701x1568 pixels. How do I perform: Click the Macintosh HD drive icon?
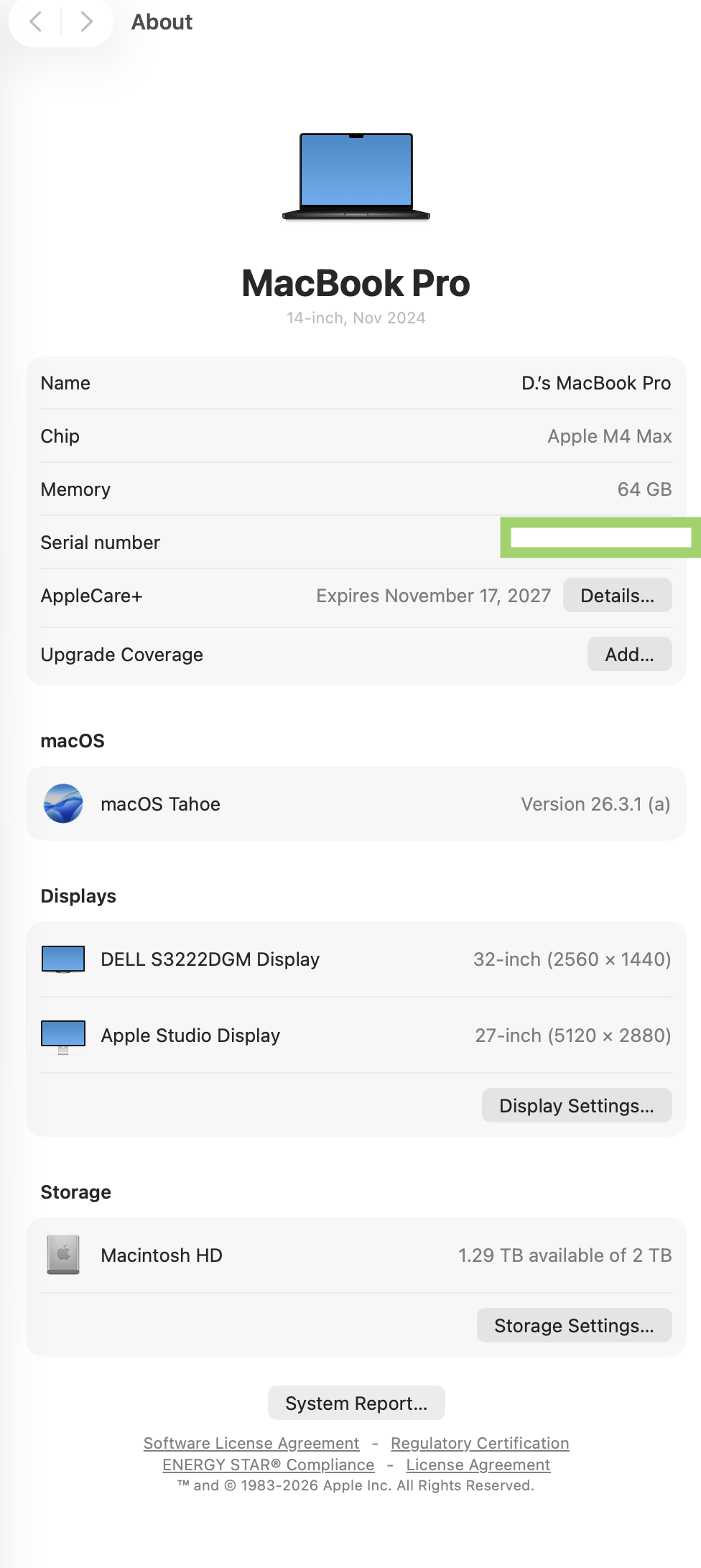pos(63,1255)
